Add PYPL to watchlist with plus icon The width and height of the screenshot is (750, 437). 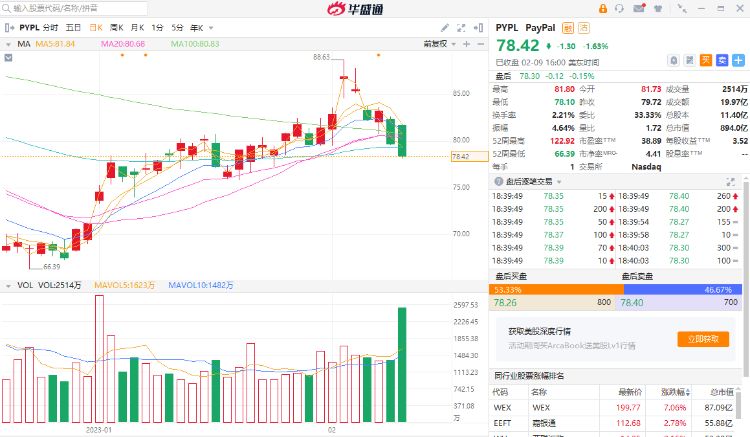(x=738, y=60)
